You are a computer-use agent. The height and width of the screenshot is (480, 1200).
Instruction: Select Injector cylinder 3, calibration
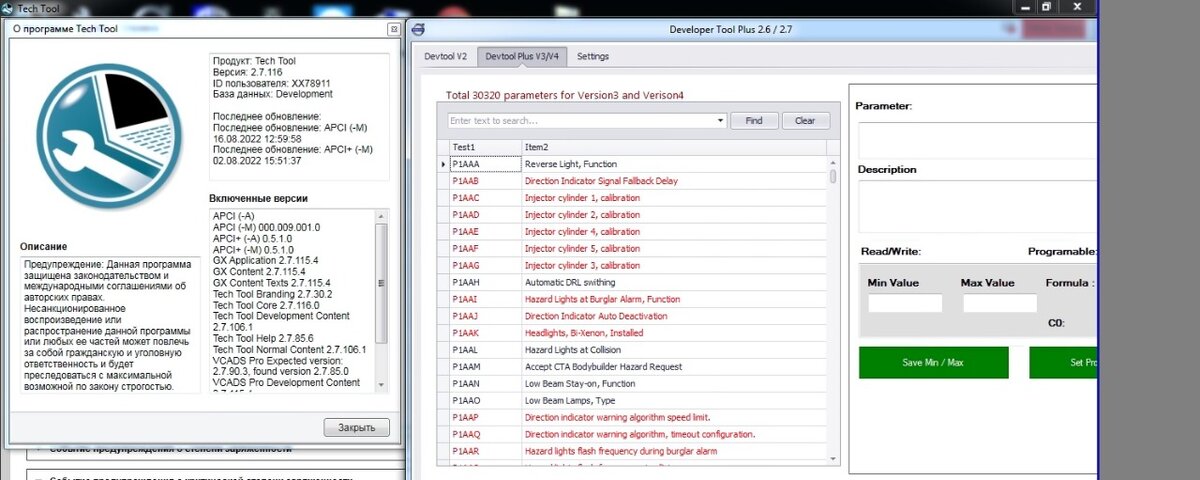[x=582, y=266]
